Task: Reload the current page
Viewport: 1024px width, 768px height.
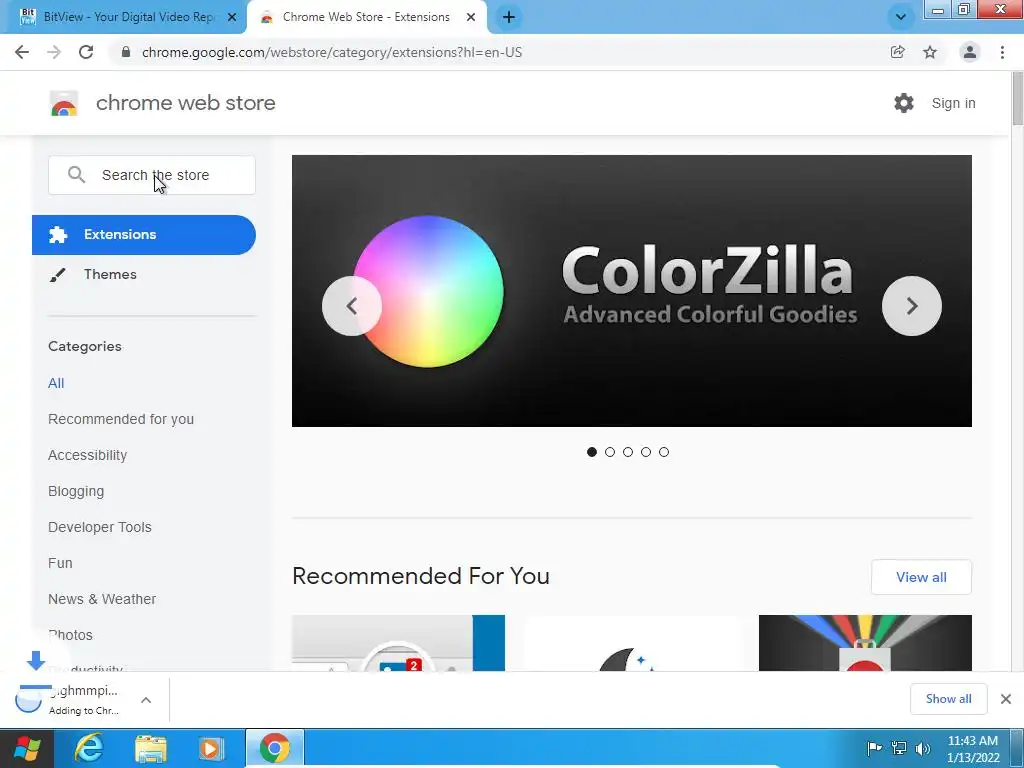Action: tap(86, 52)
